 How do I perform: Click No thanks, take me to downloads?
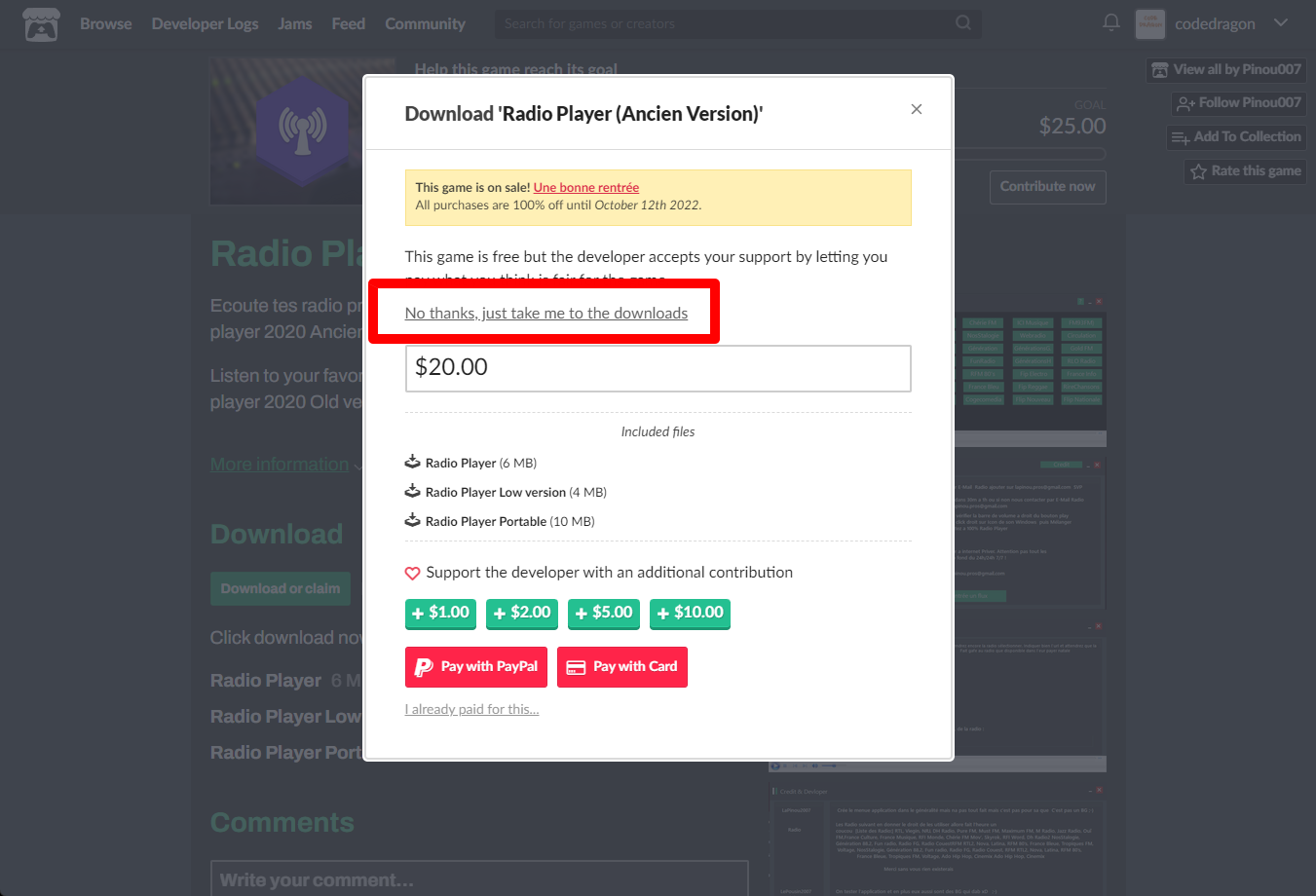(x=546, y=313)
